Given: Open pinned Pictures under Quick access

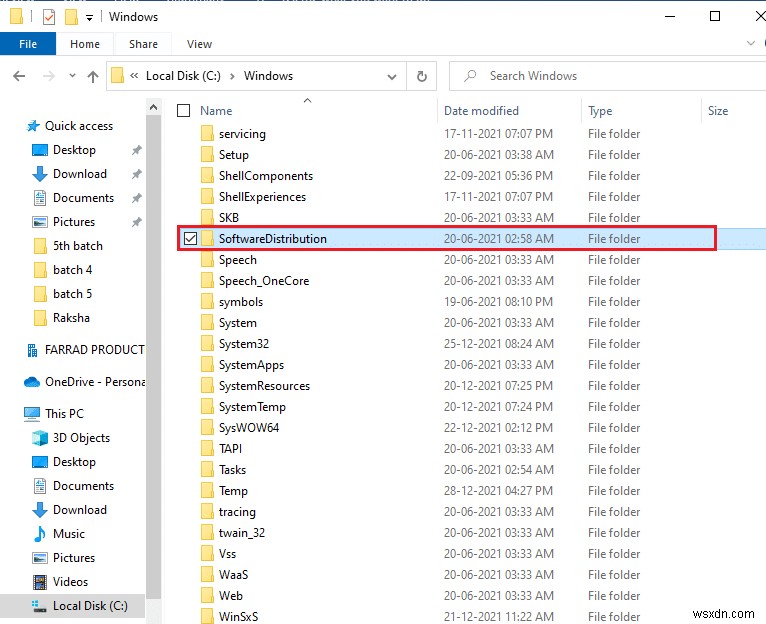Looking at the screenshot, I should point(73,222).
